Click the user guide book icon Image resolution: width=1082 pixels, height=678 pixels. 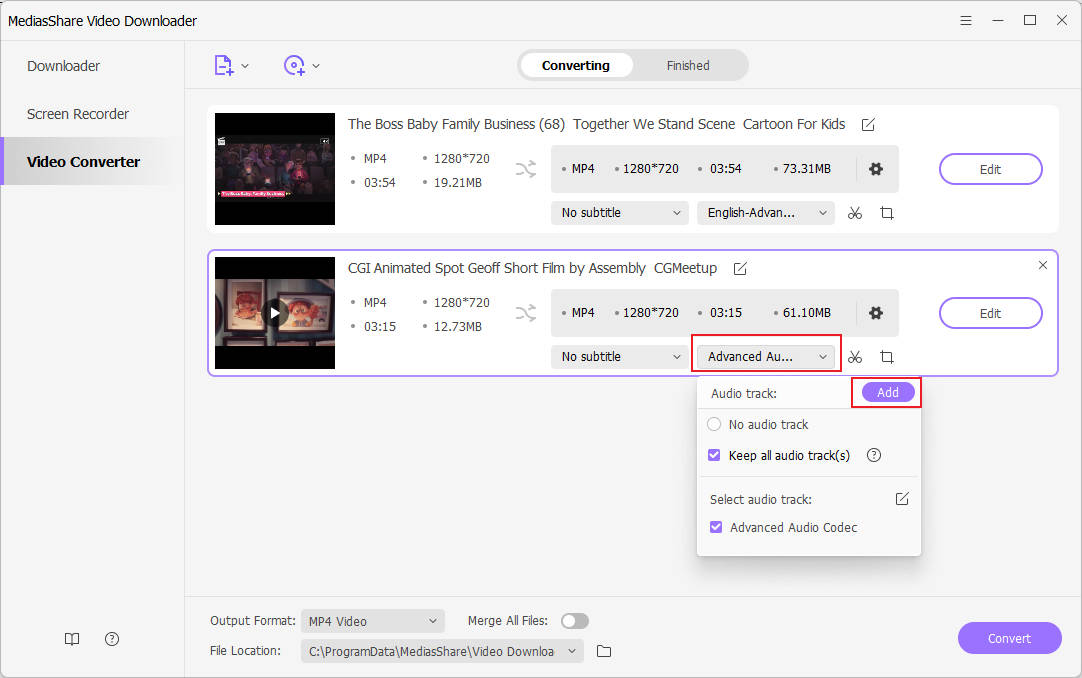71,638
